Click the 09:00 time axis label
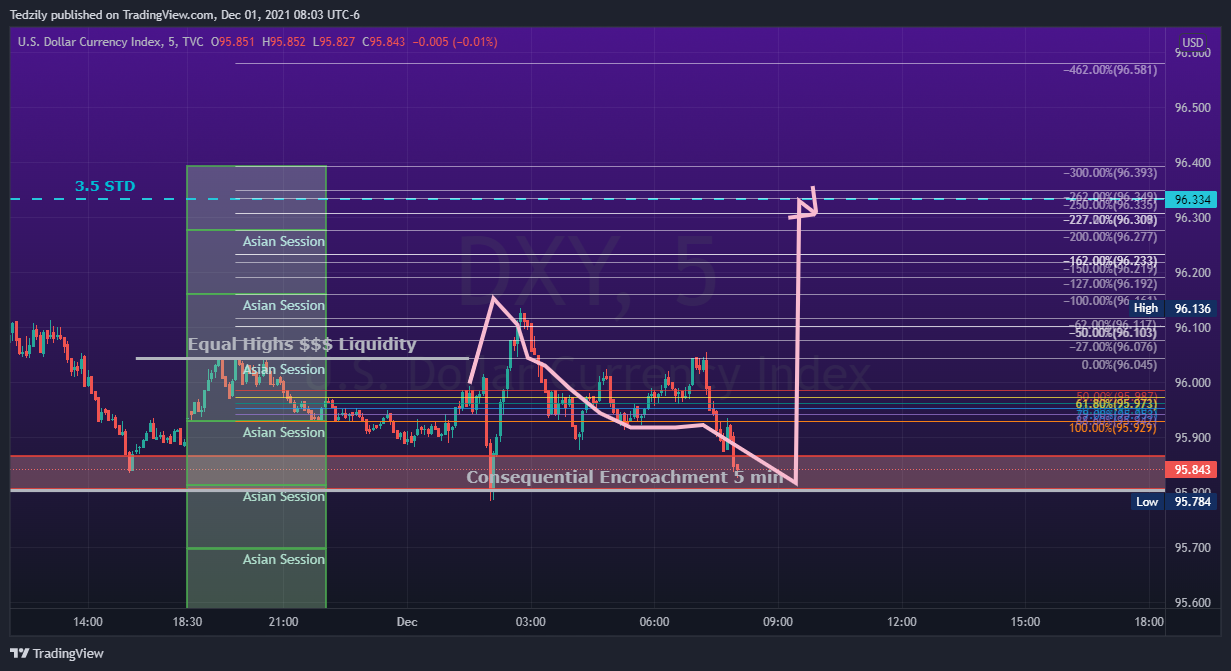 (778, 622)
